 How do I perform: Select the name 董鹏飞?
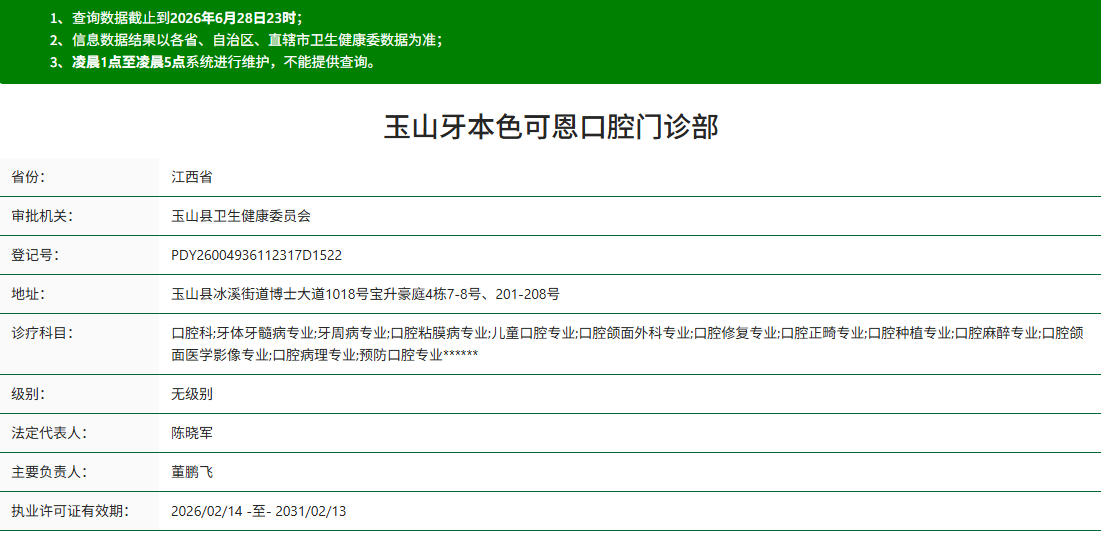pos(192,472)
